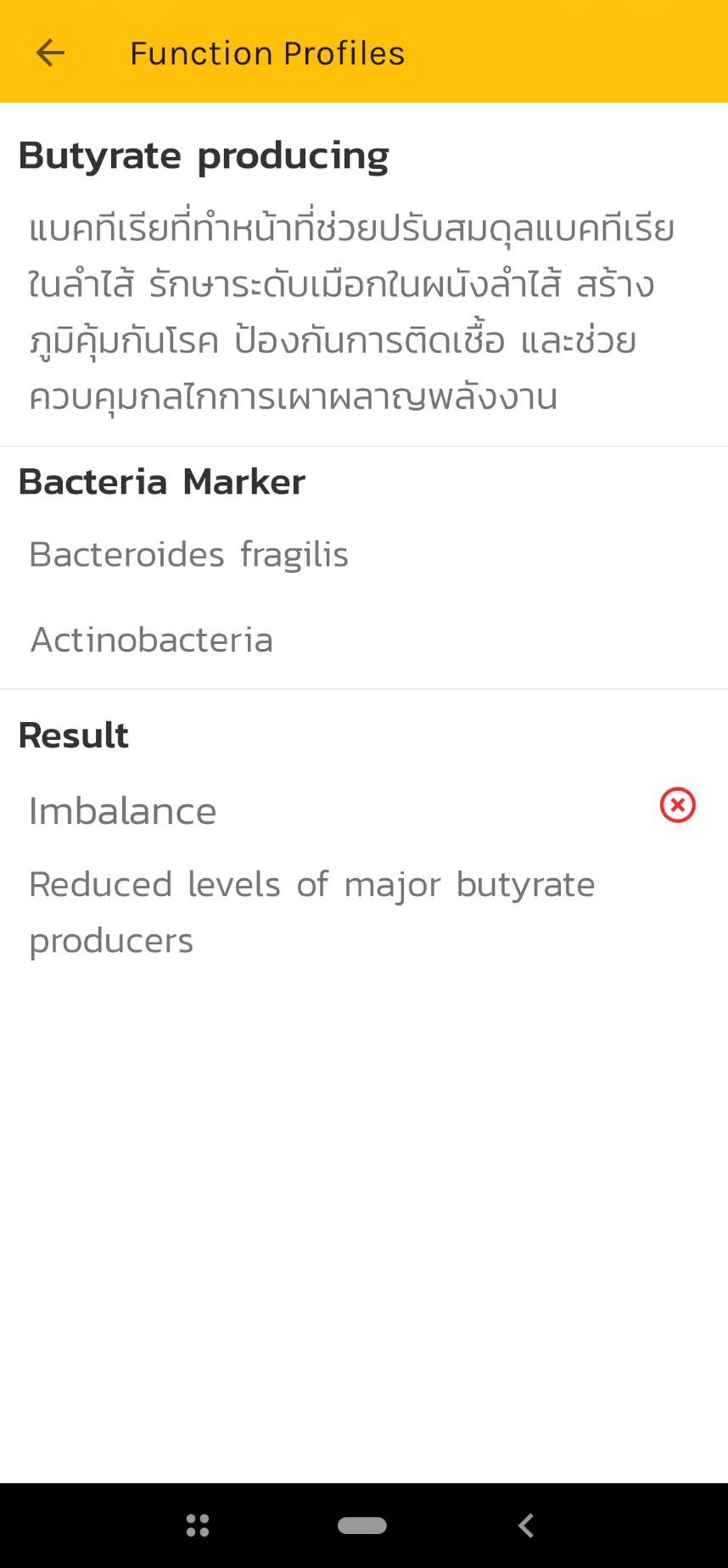Tap the Imbalance result label
Image resolution: width=728 pixels, height=1568 pixels.
[x=123, y=811]
